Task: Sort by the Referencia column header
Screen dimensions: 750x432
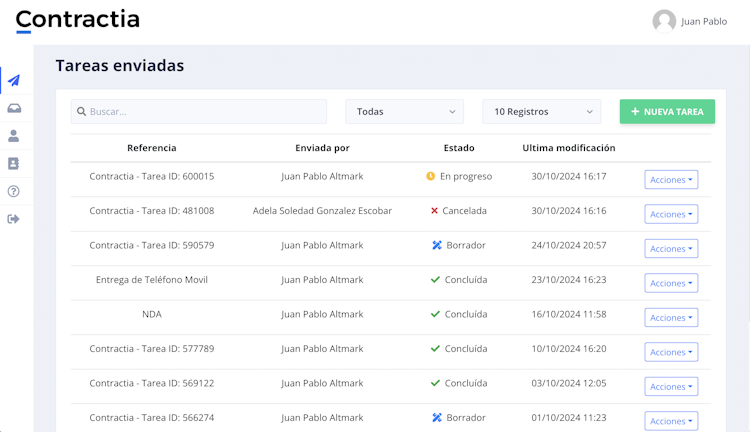Action: click(152, 148)
